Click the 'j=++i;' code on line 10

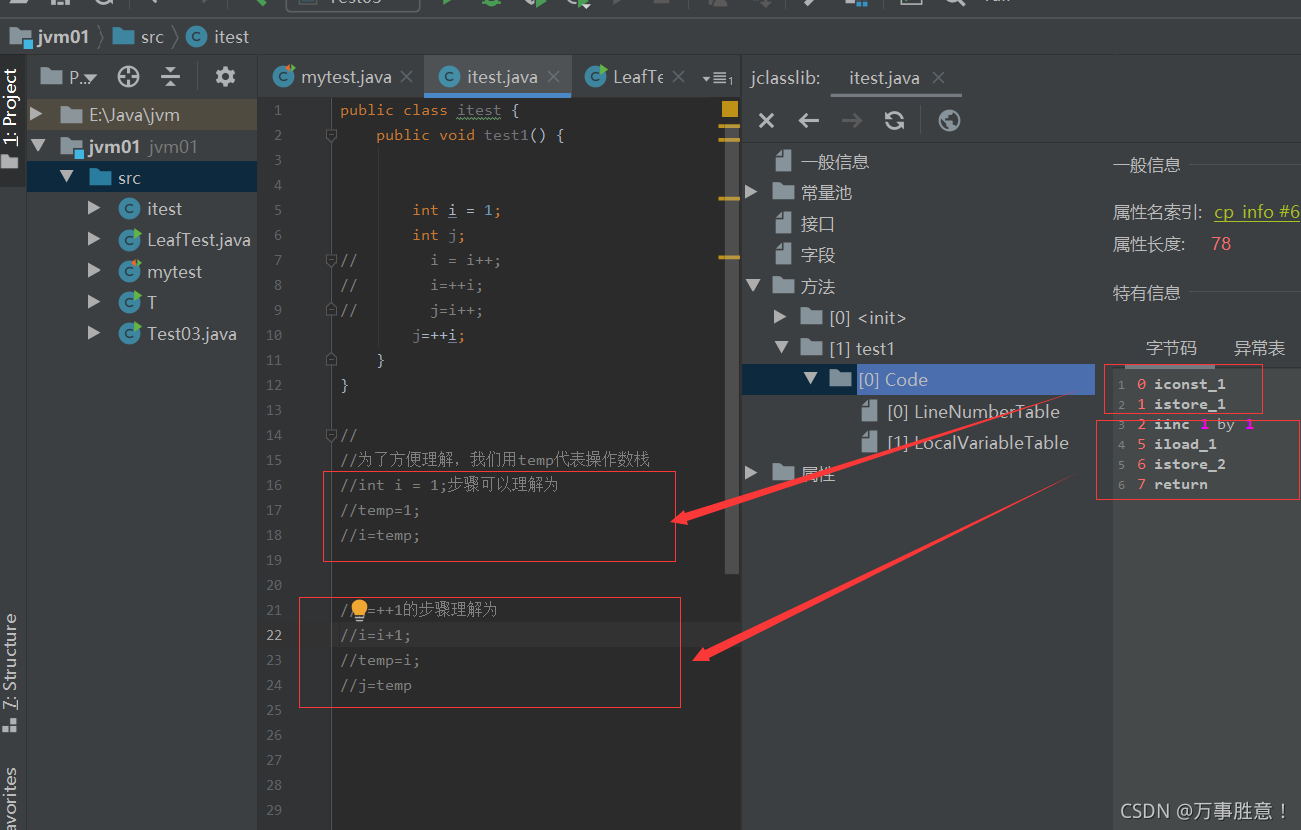click(x=439, y=335)
